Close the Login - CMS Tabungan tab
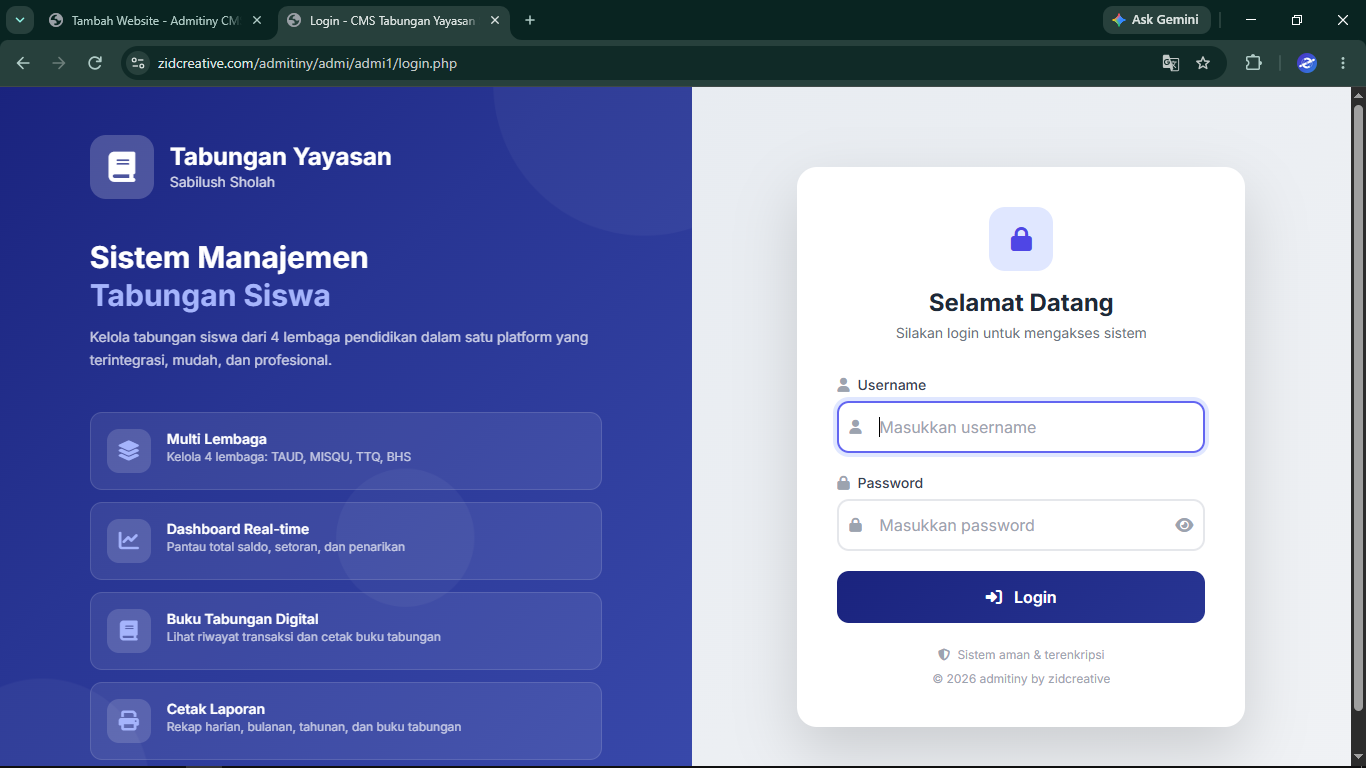Viewport: 1366px width, 768px height. point(494,20)
